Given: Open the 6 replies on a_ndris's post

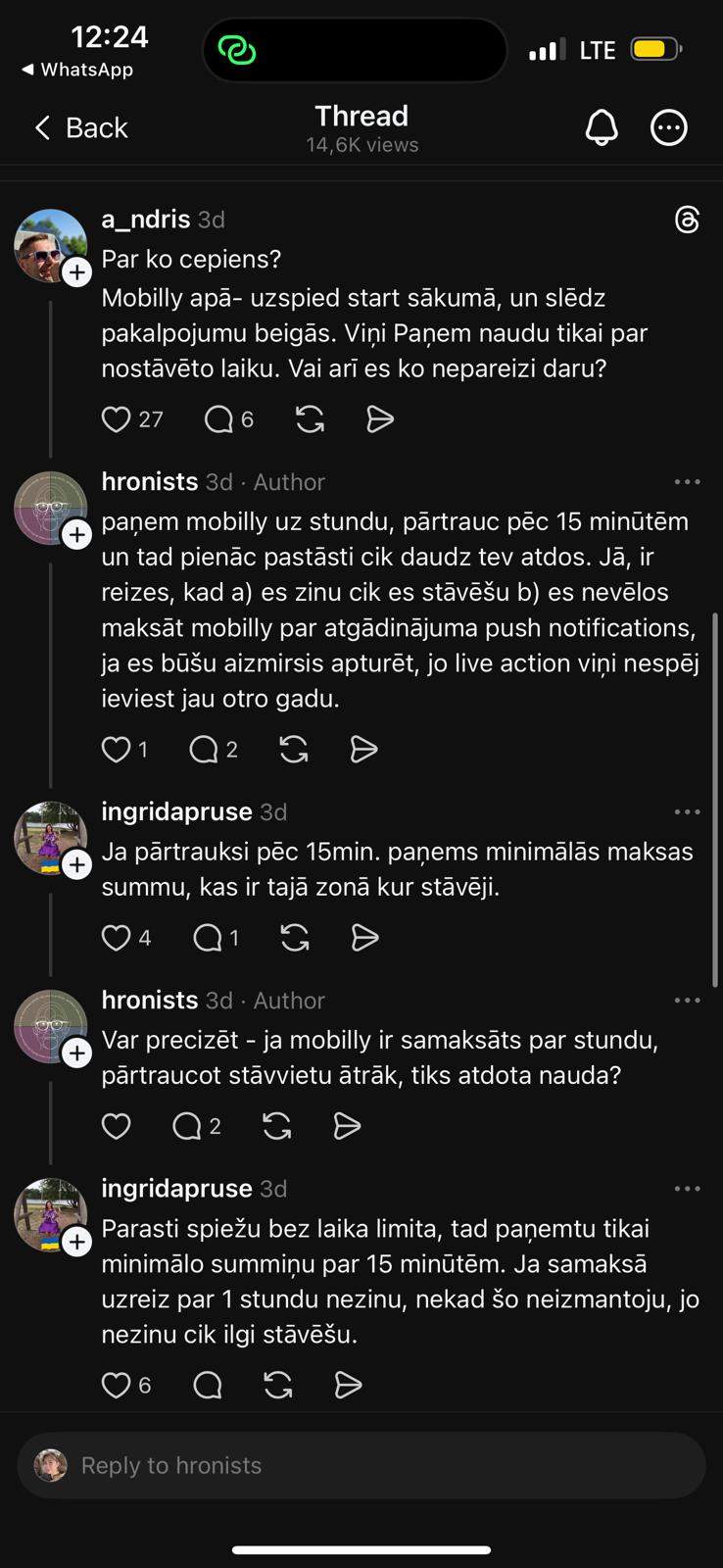Looking at the screenshot, I should tap(228, 419).
